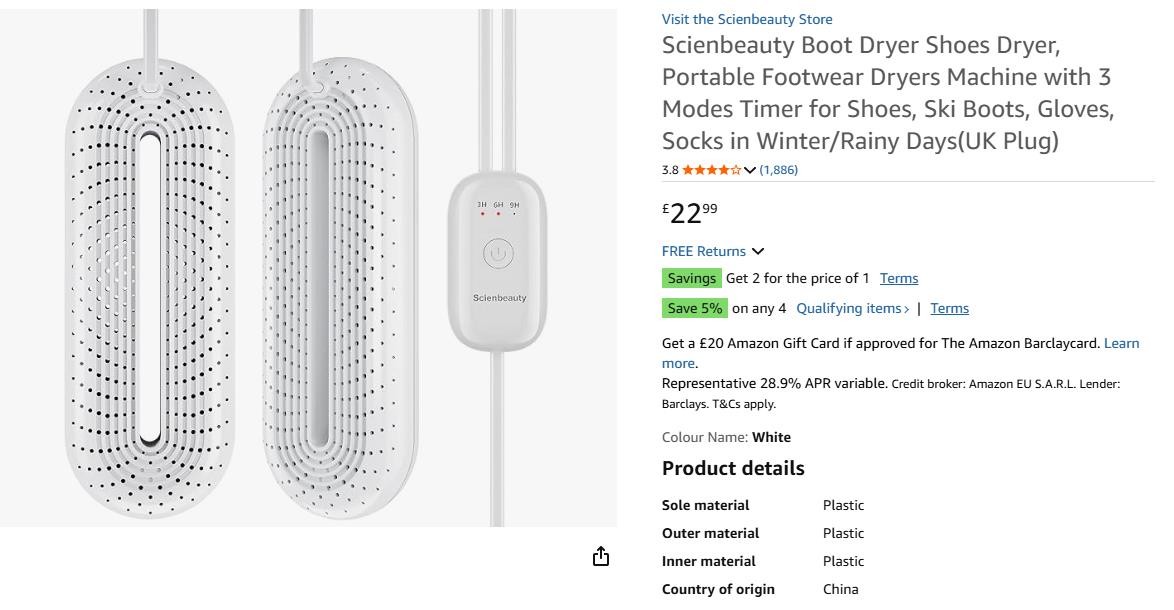Screen dimensions: 1174x610
Task: Click the left shoe dryer in product image
Action: (150, 290)
